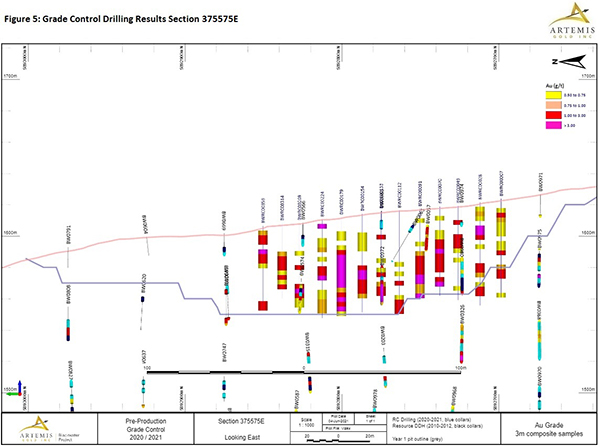Click drill hole label BW0620
Screen dimensions: 600x447
tap(143, 284)
